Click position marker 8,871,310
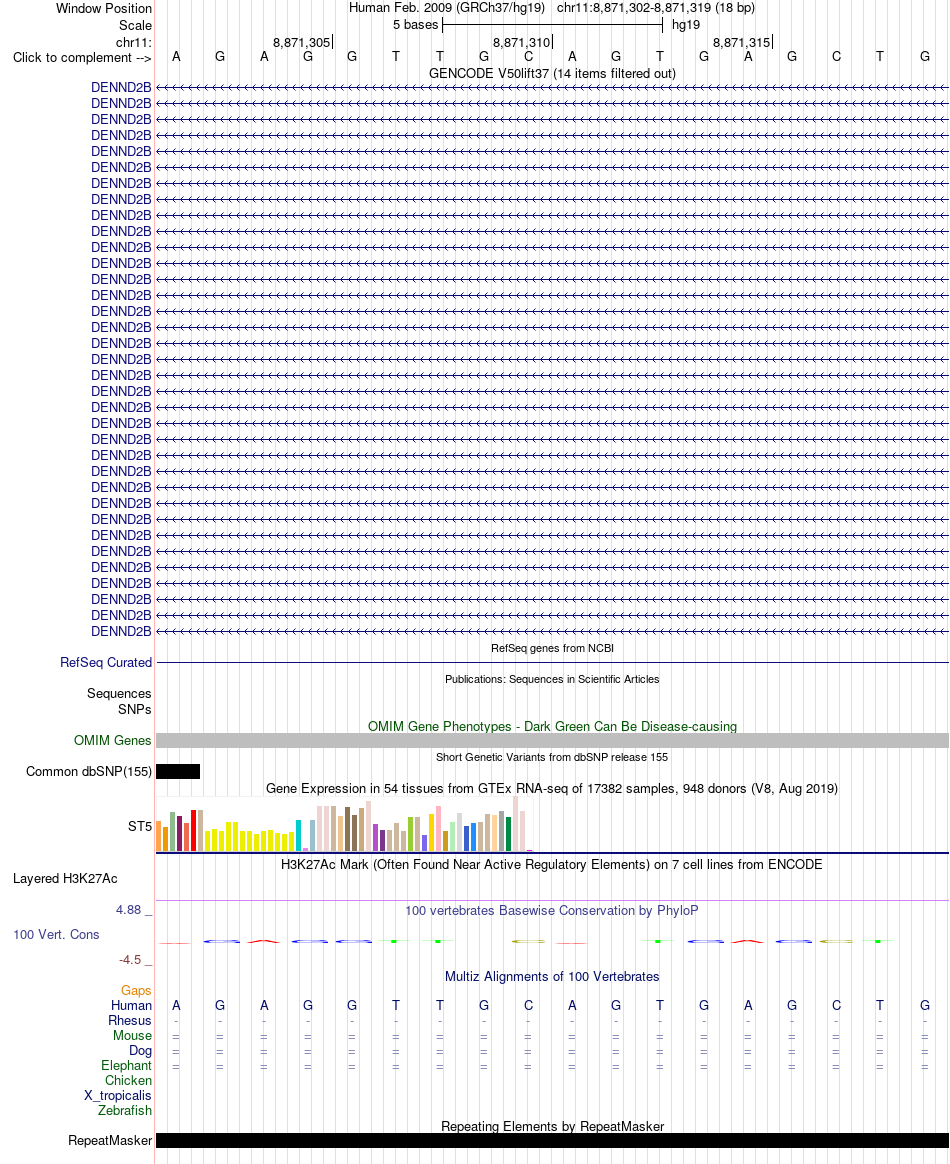This screenshot has width=950, height=1164. click(522, 42)
